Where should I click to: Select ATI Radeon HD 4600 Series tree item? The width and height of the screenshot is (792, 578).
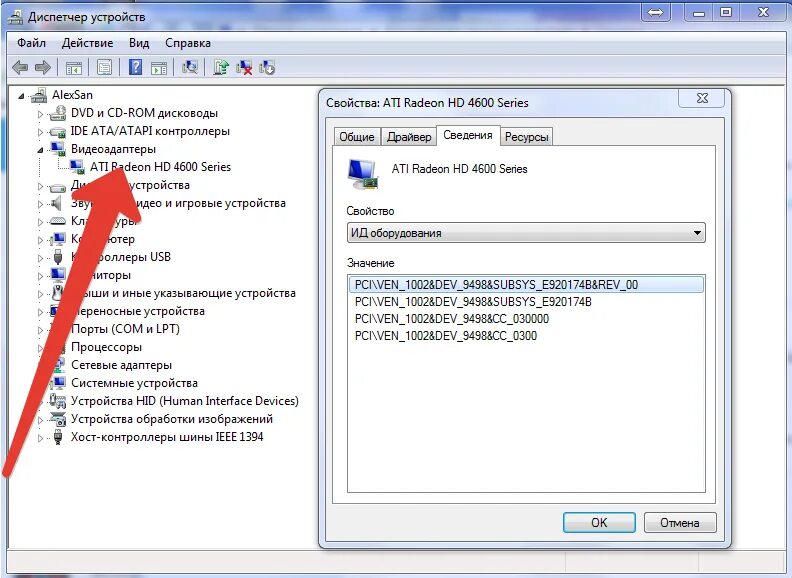(x=160, y=167)
